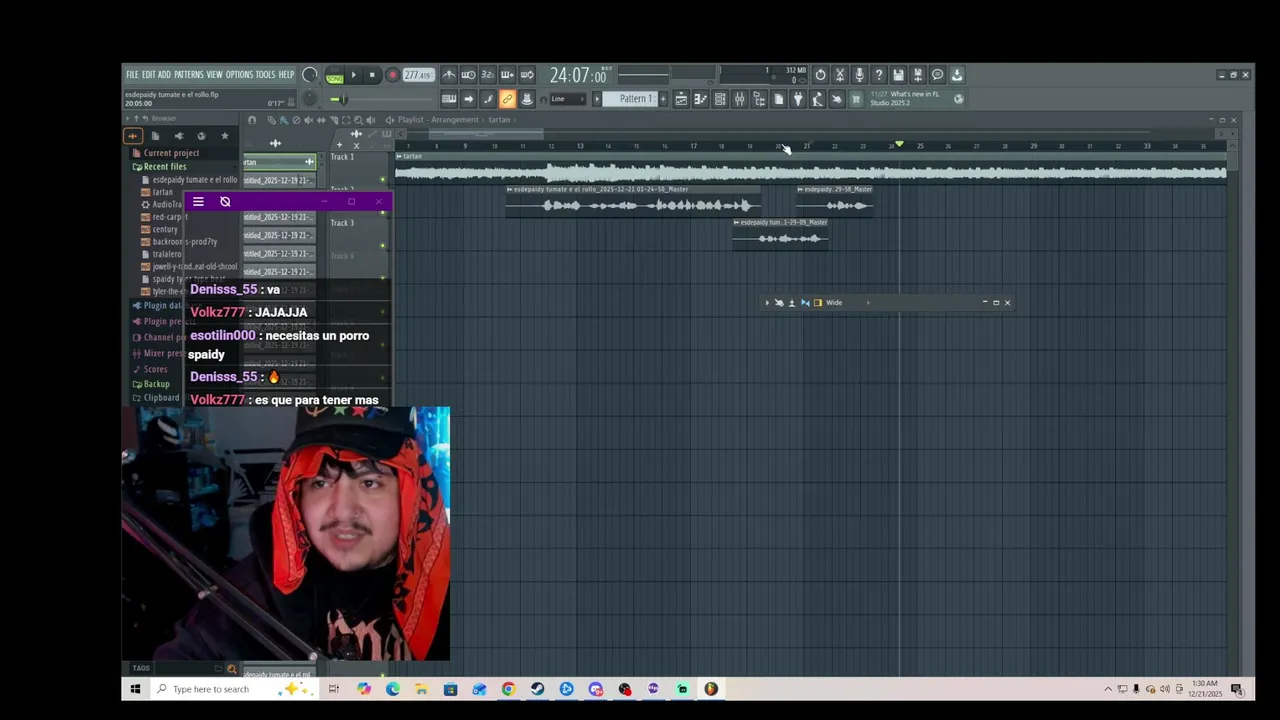This screenshot has width=1280, height=720.
Task: Open the chat overlay hamburger menu
Action: coord(198,202)
